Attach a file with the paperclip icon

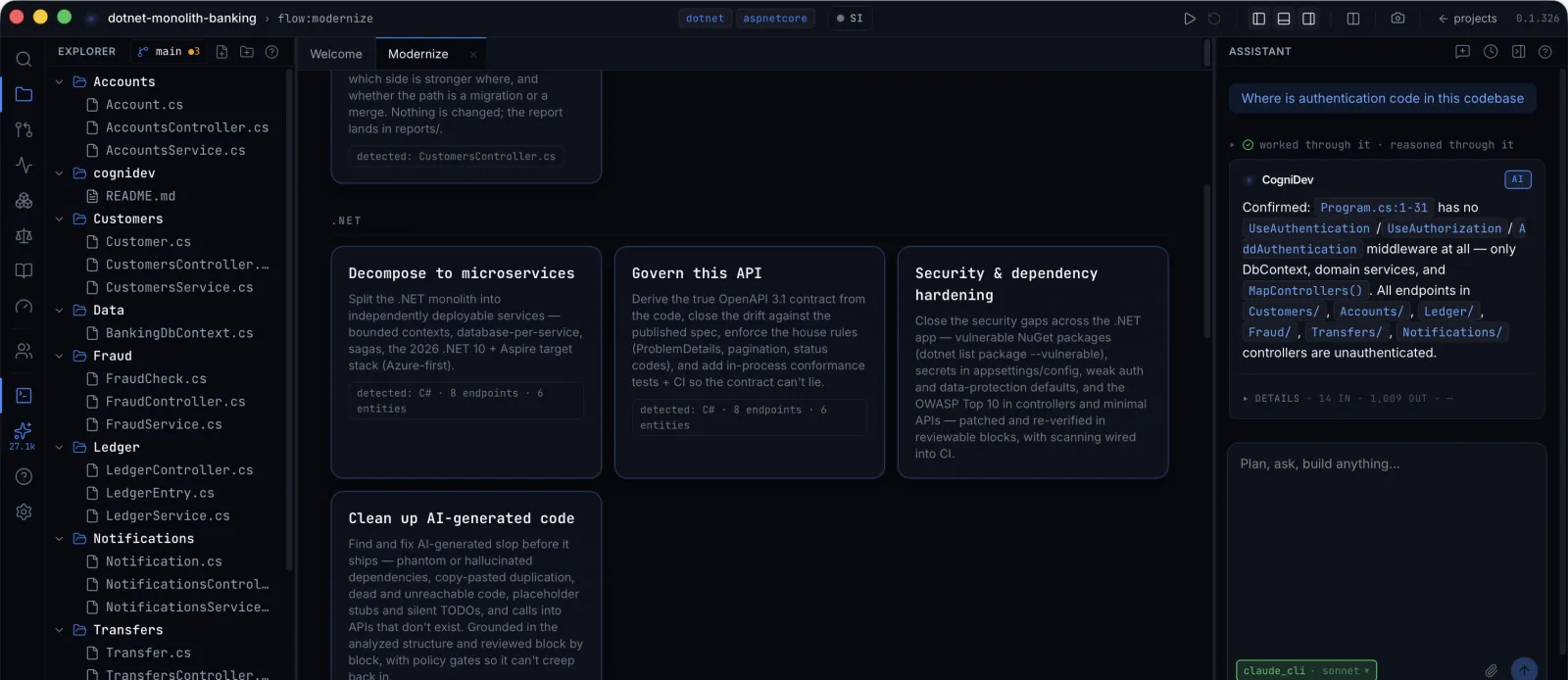coord(1492,670)
